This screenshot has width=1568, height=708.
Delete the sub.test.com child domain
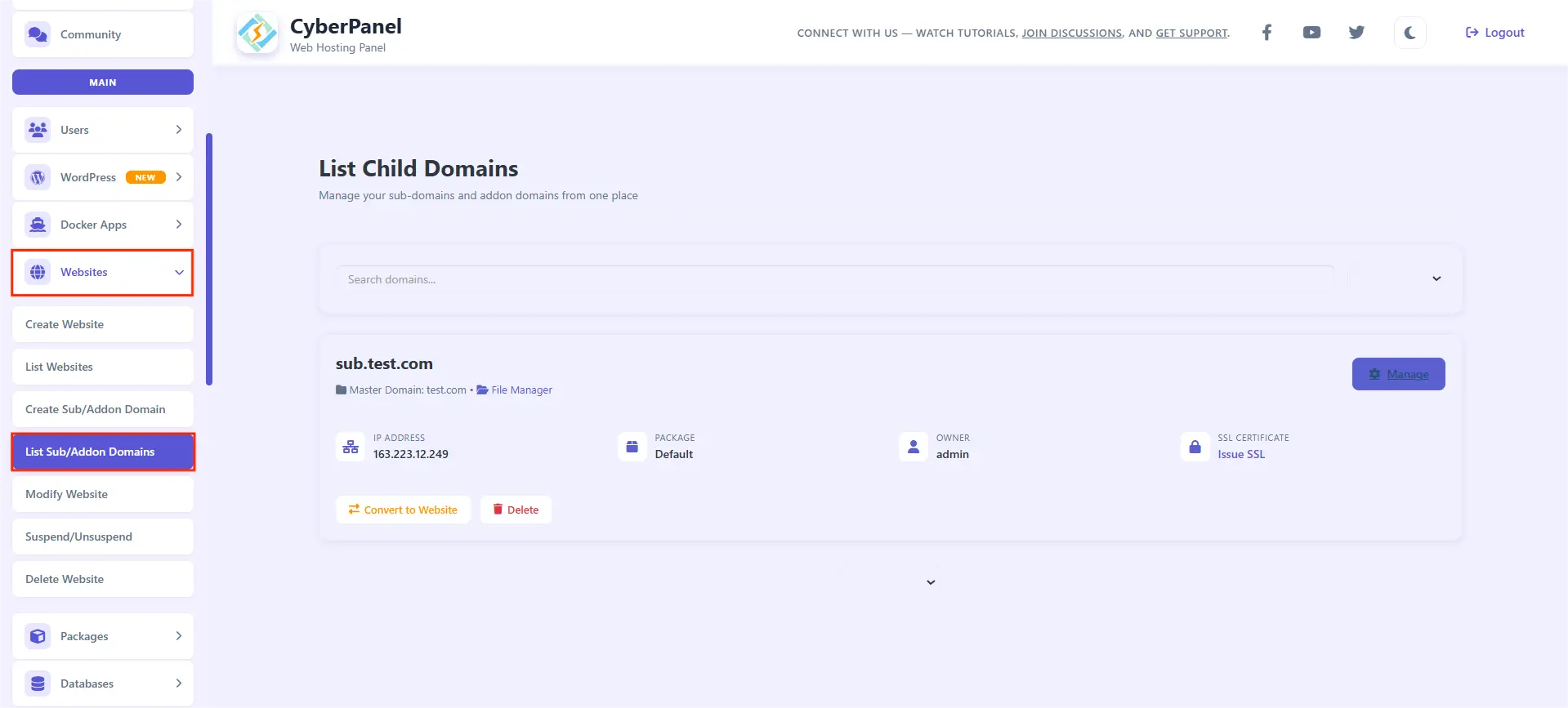[516, 510]
